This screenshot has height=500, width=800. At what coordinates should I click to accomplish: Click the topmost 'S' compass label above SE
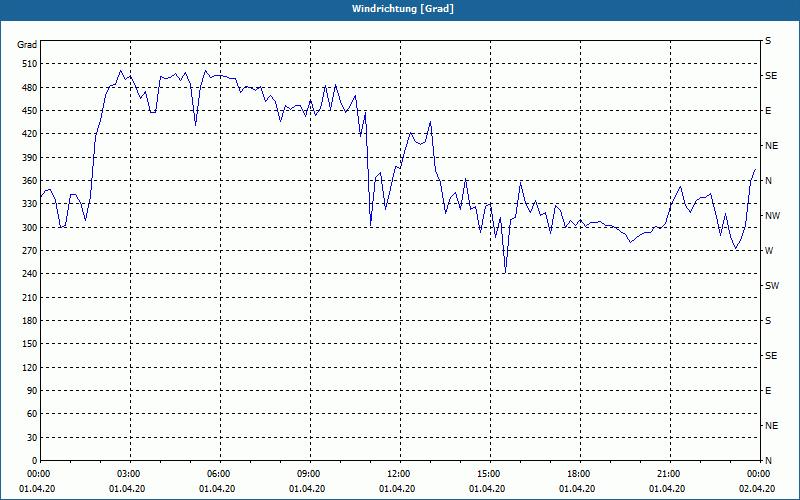768,41
